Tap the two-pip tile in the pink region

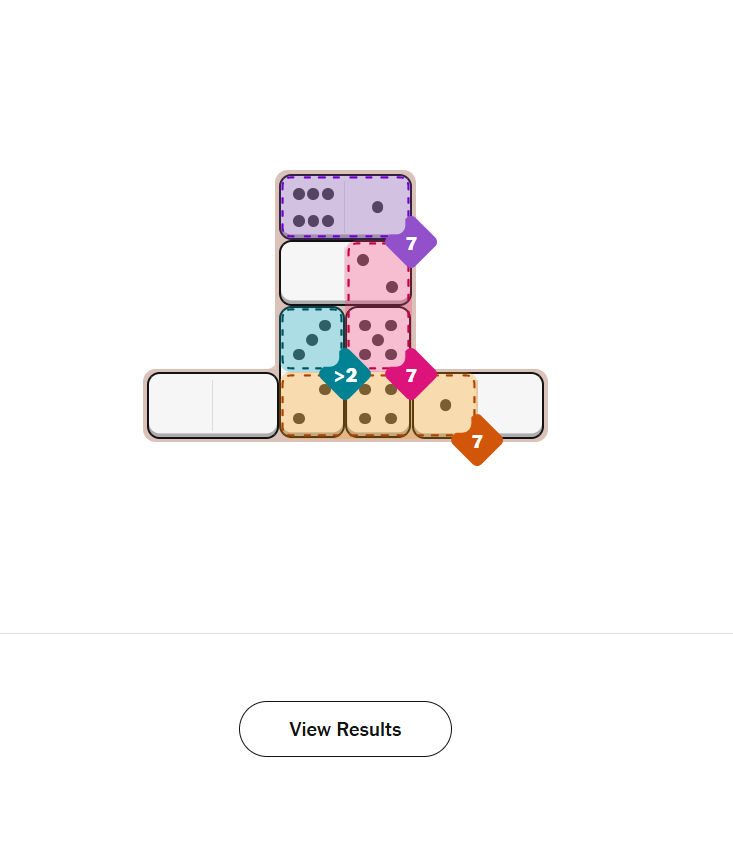coord(378,273)
